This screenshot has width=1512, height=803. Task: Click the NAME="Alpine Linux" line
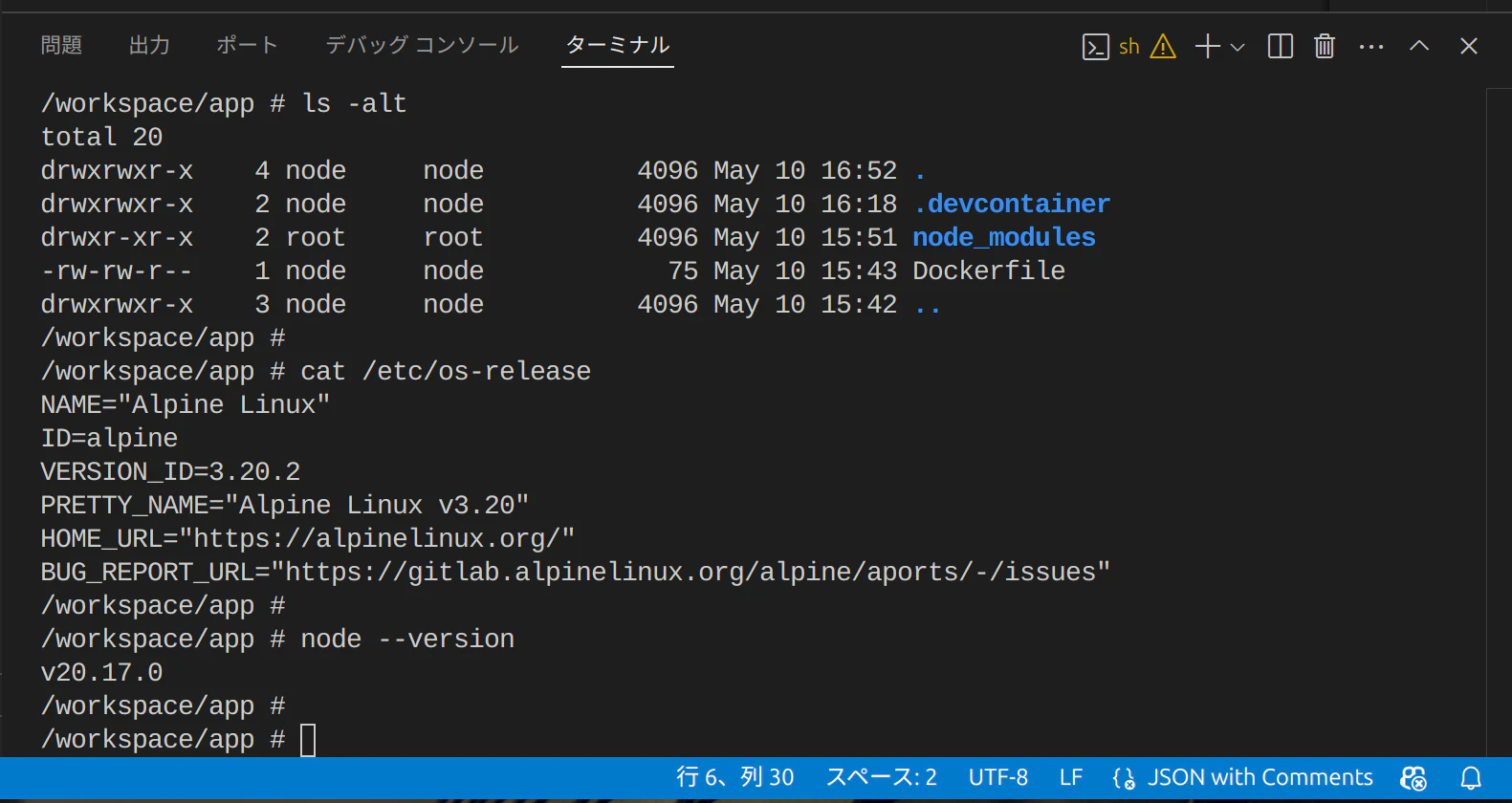(x=186, y=404)
